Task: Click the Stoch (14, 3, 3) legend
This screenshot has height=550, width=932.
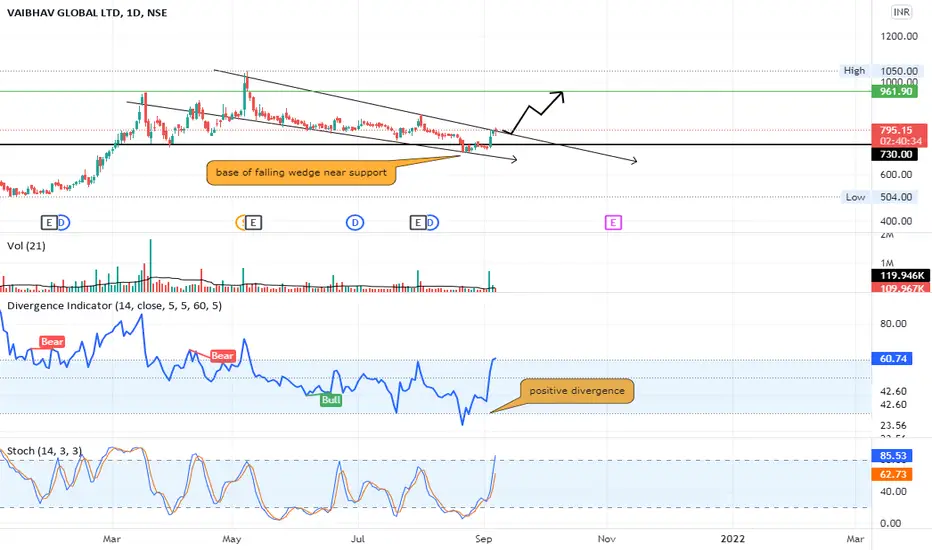Action: (x=45, y=451)
